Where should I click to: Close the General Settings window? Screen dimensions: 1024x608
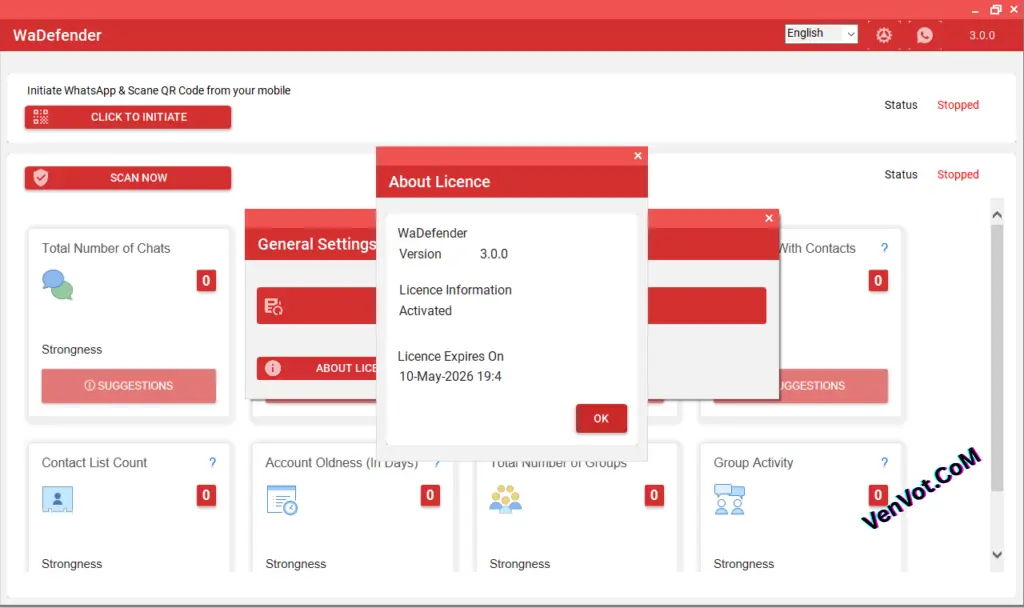tap(769, 218)
